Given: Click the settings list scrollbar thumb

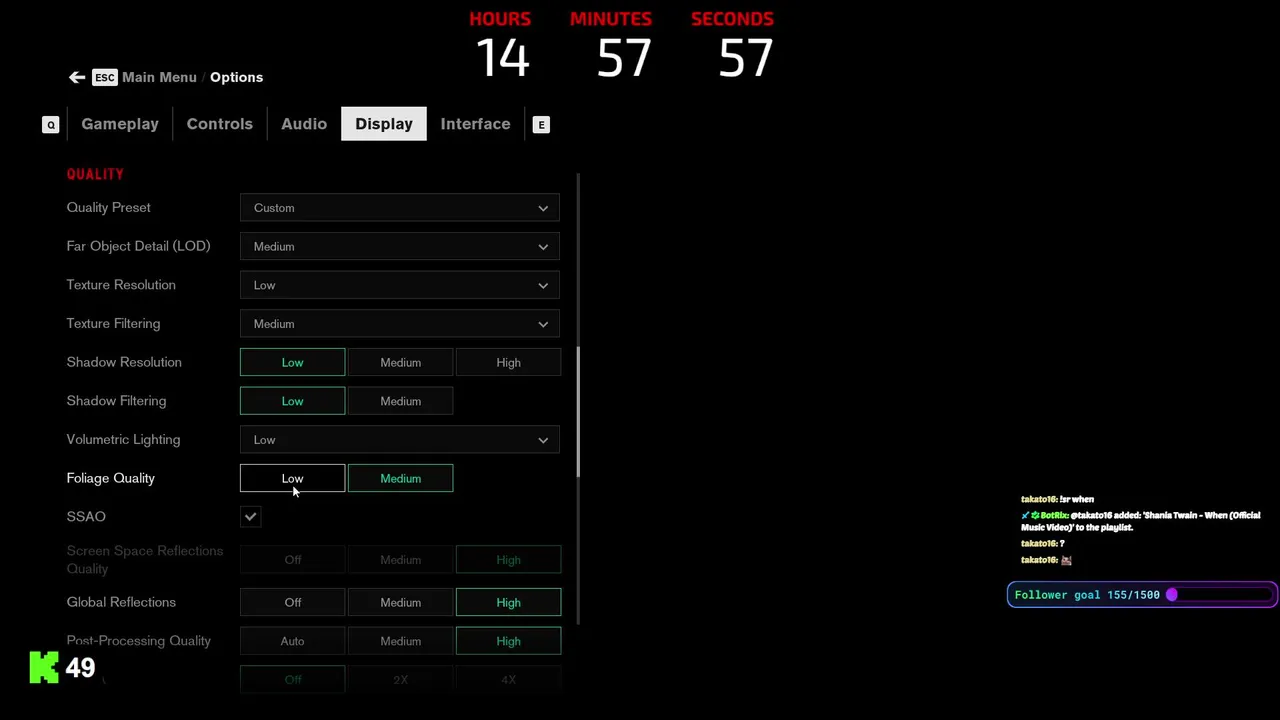Looking at the screenshot, I should pos(578,412).
